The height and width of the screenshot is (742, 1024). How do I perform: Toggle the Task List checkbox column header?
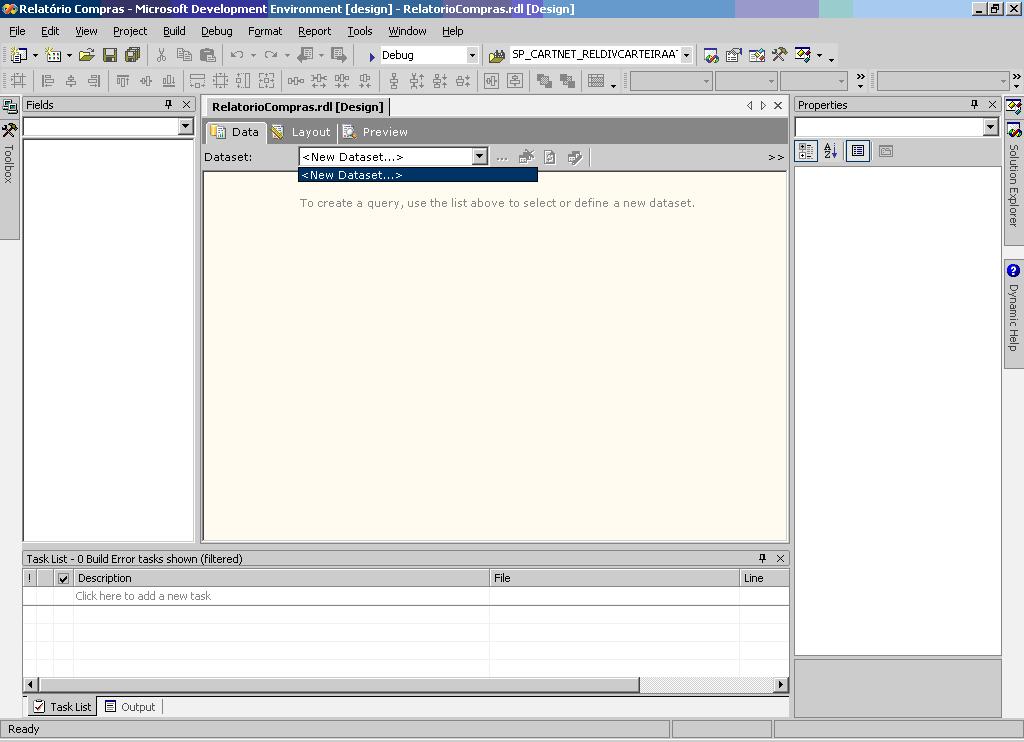64,578
